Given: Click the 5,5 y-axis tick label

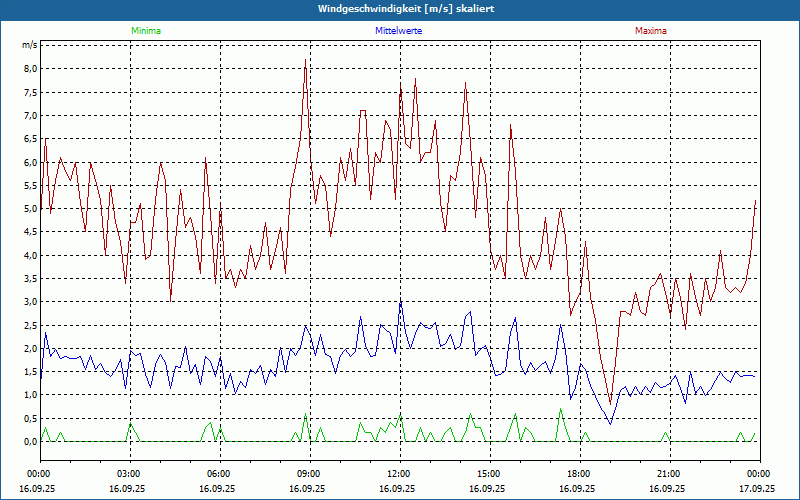Looking at the screenshot, I should [31, 186].
